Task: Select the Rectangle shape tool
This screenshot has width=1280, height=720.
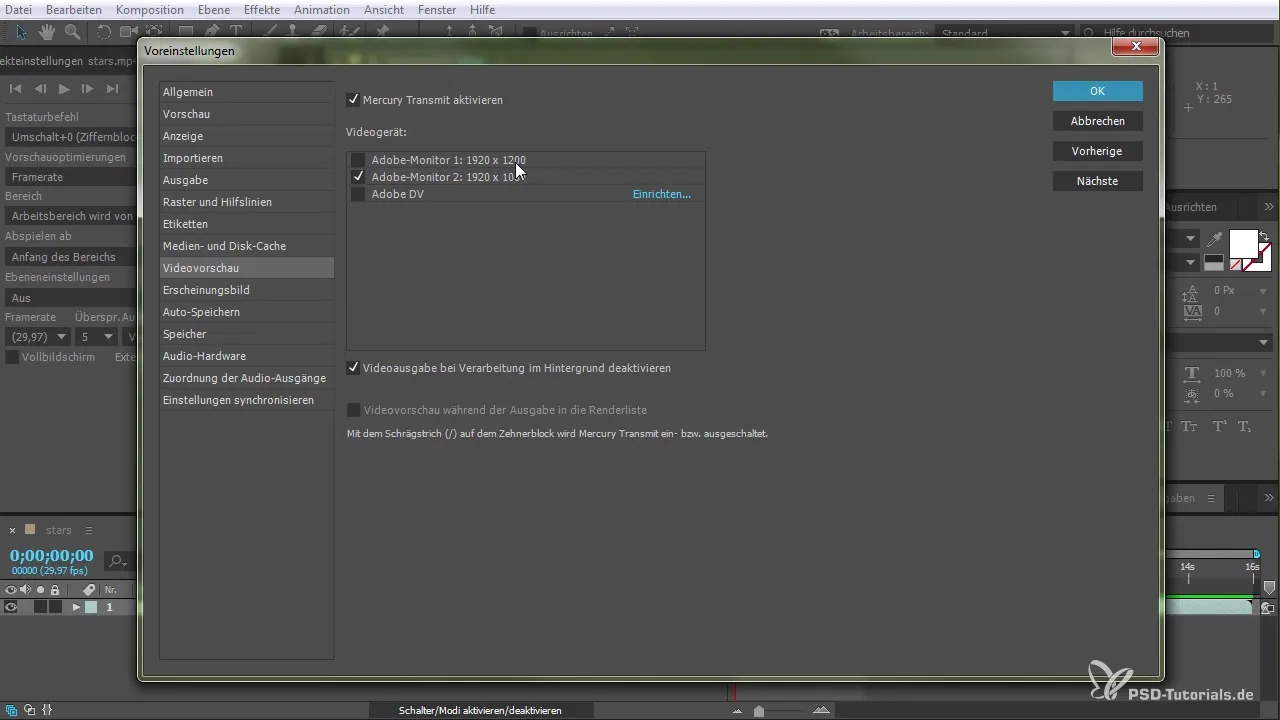Action: tap(186, 32)
